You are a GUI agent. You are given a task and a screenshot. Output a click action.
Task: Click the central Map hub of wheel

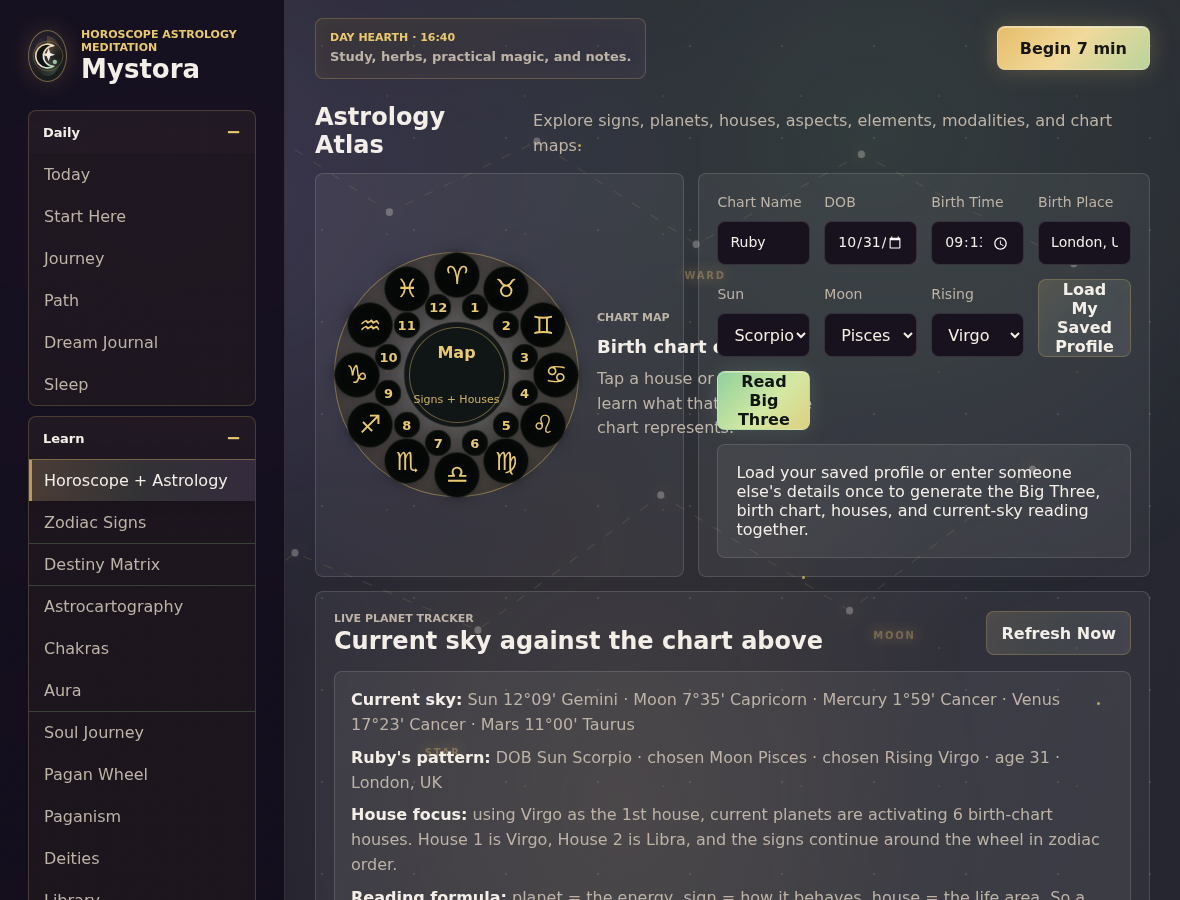tap(457, 375)
